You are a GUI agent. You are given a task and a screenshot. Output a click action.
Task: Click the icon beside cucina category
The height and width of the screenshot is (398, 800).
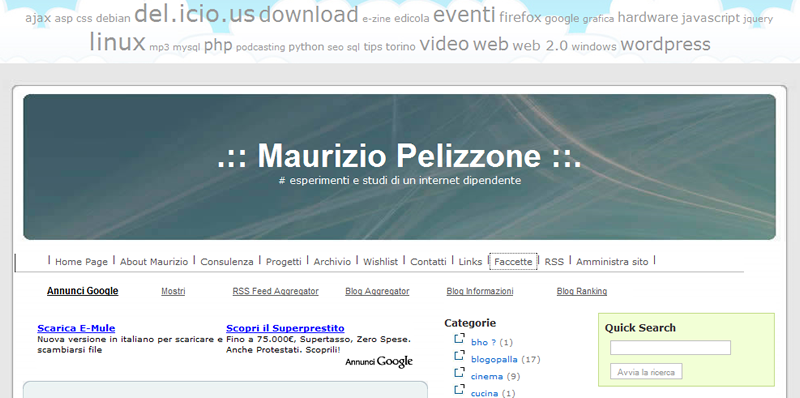(460, 389)
